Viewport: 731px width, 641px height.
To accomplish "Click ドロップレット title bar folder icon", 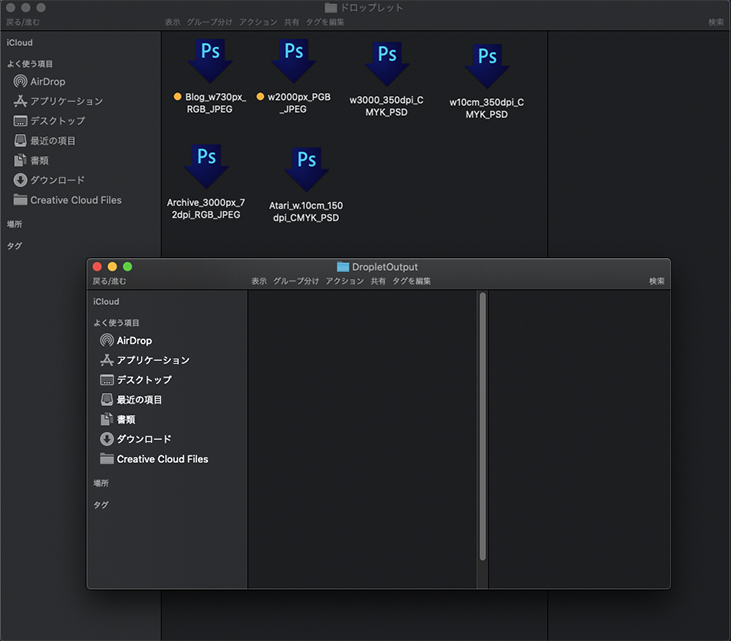I will [x=331, y=7].
